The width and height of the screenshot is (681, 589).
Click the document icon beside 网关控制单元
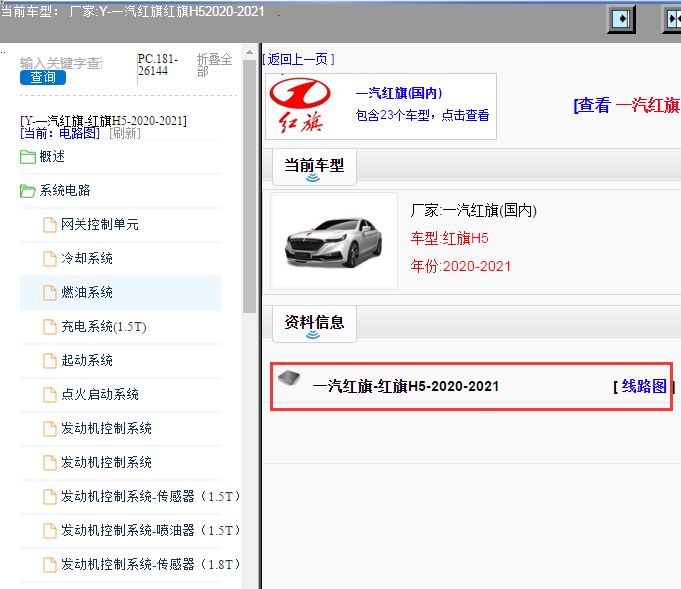50,225
